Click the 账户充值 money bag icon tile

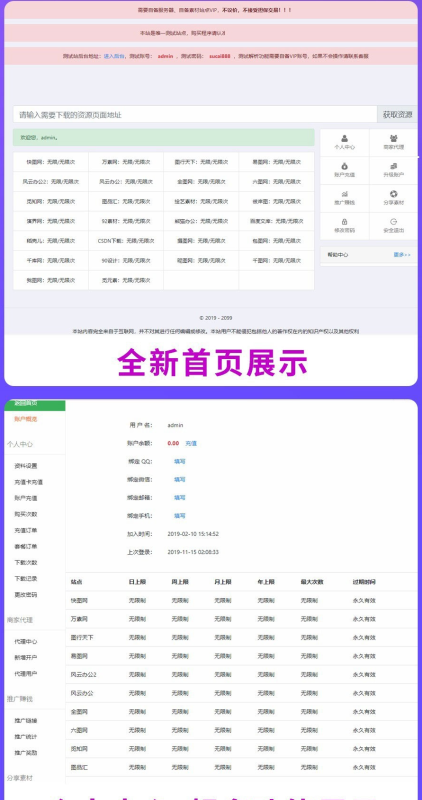(344, 170)
